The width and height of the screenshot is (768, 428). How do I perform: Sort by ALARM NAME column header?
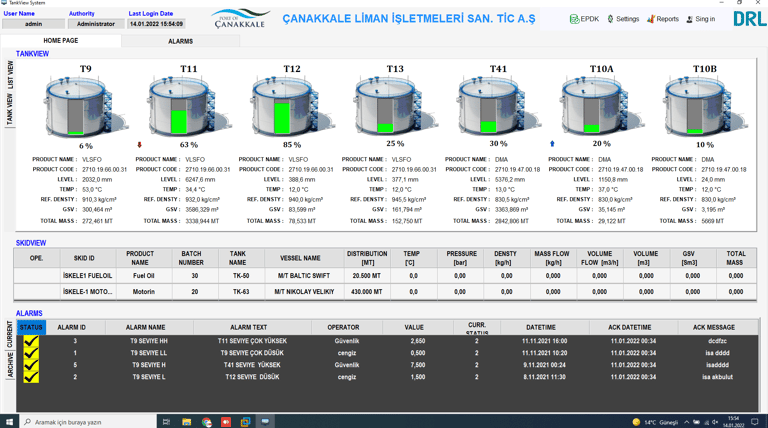tap(145, 327)
